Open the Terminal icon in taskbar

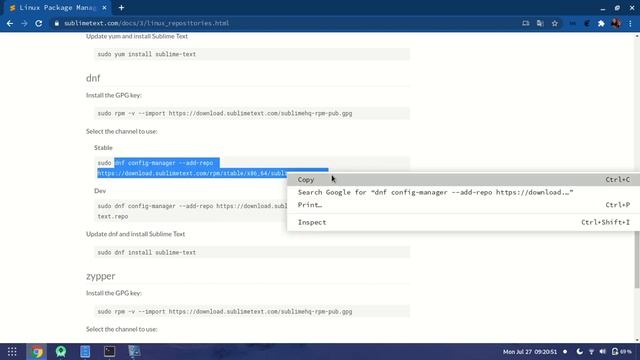tap(109, 351)
